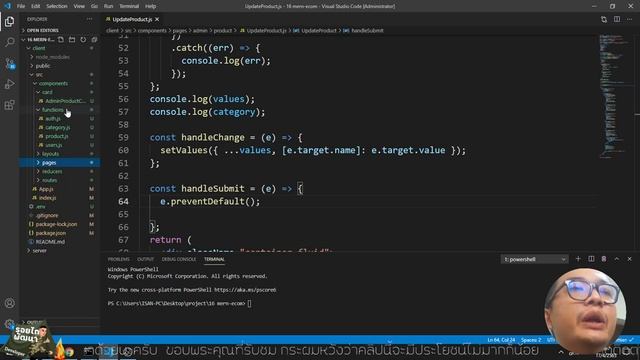Refresh the file explorer
The height and width of the screenshot is (360, 640).
click(83, 40)
